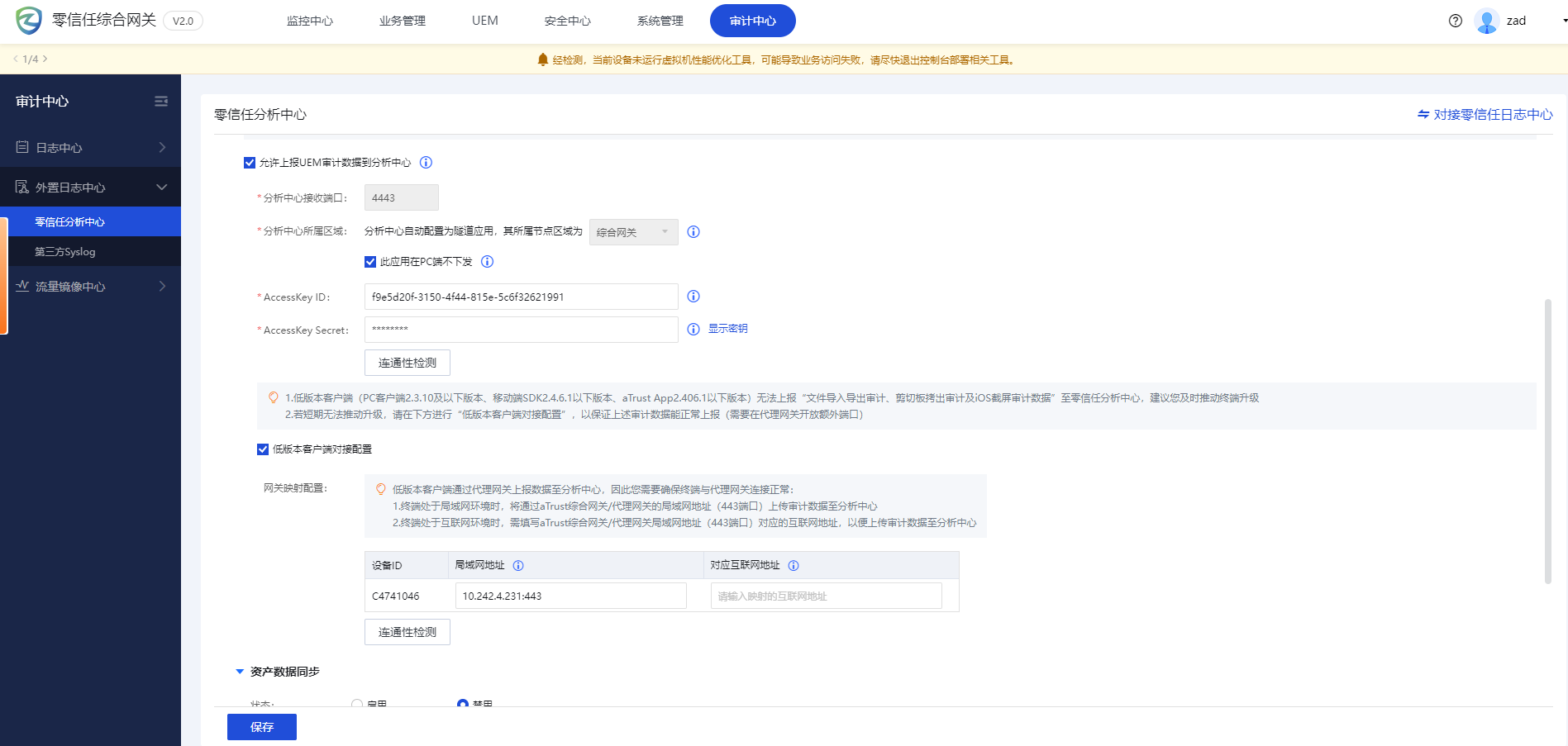Click info icon next to 局域网地址 header
This screenshot has width=1568, height=746.
518,566
